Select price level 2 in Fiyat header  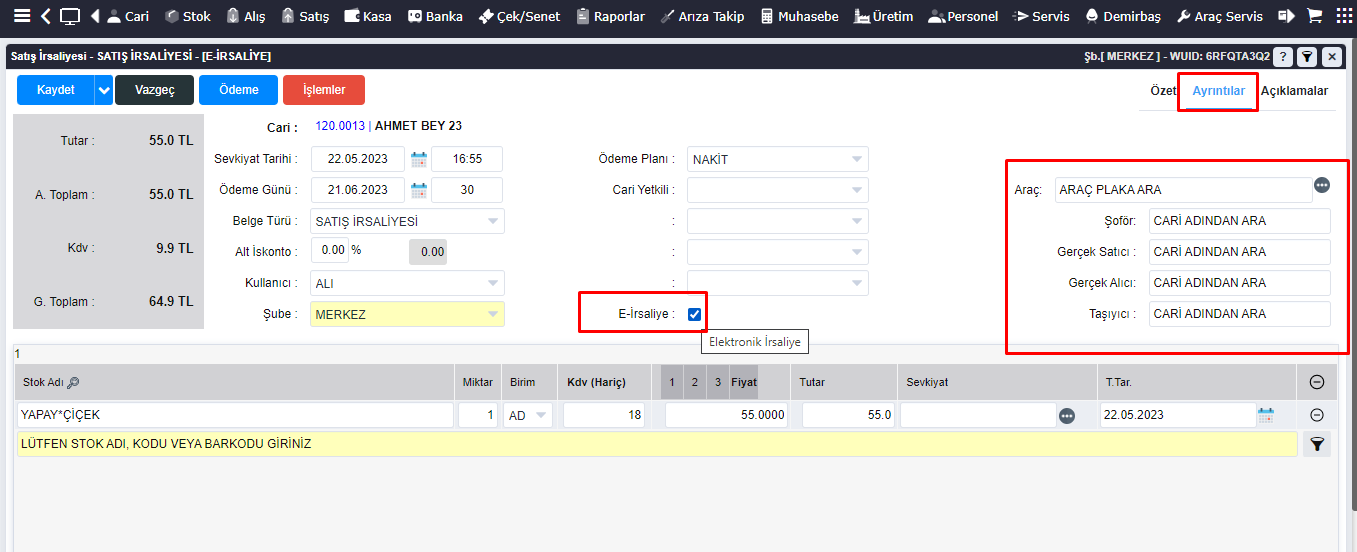[x=695, y=383]
